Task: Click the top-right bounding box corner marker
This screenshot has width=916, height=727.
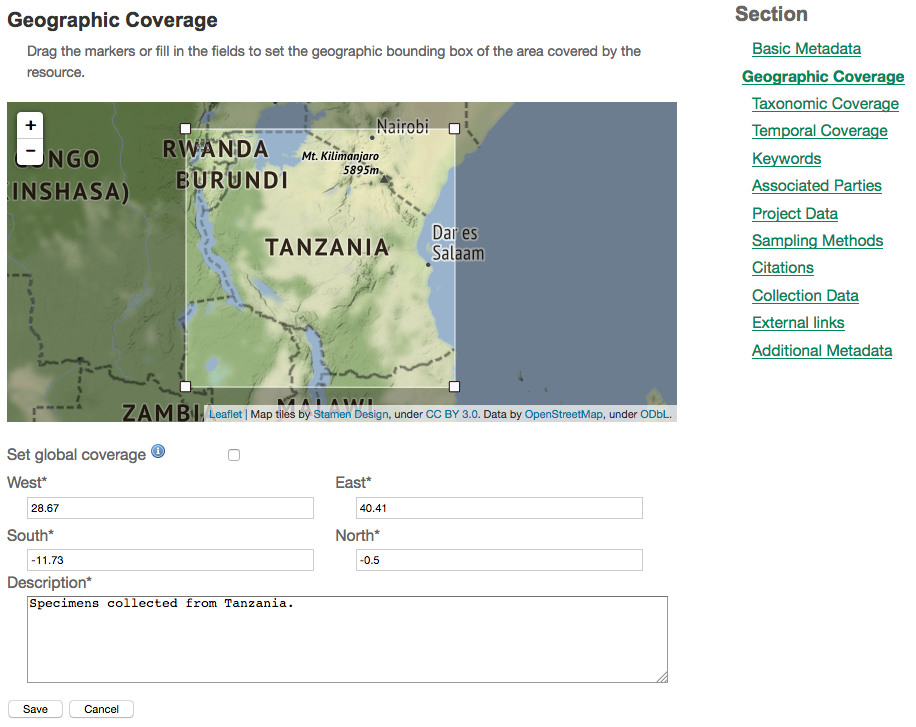Action: [455, 128]
